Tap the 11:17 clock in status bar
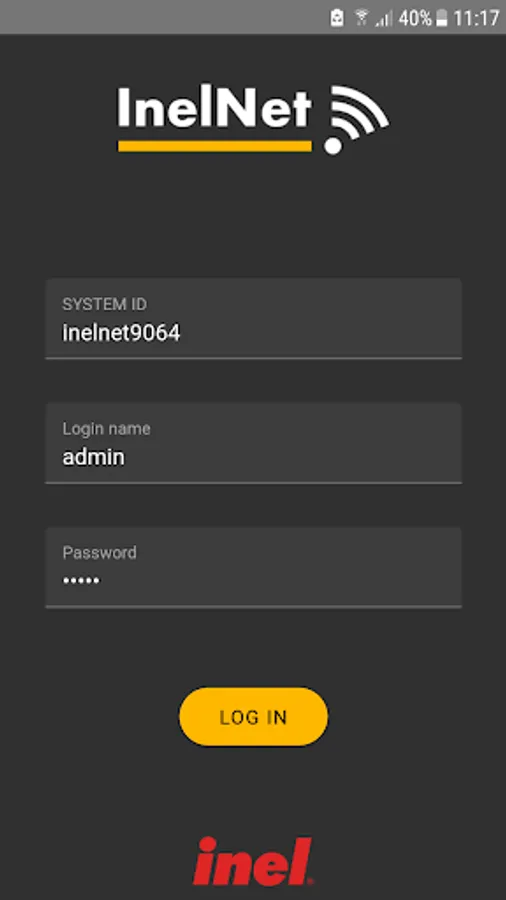 pos(476,18)
